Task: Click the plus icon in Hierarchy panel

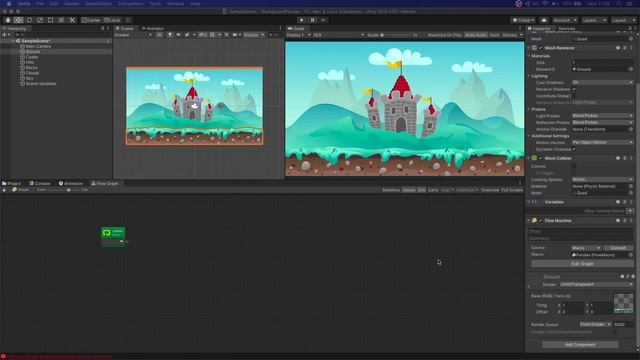Action: click(4, 35)
